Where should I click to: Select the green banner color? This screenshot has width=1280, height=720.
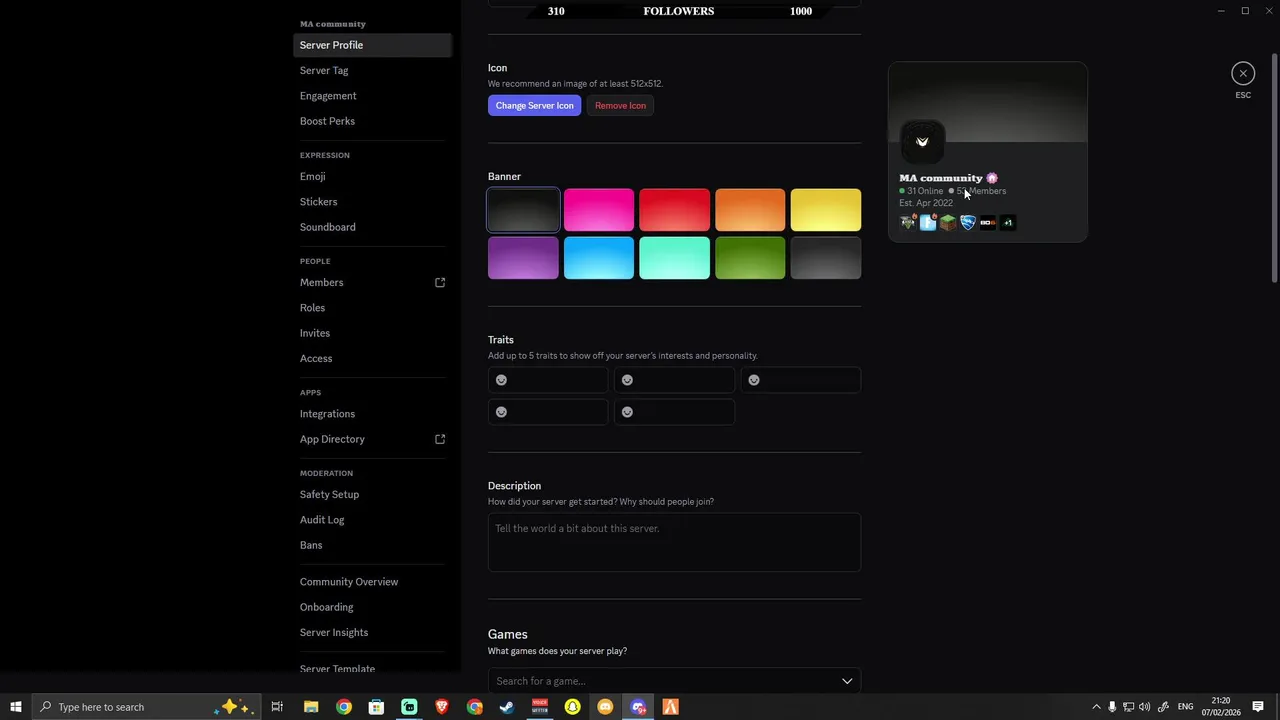pyautogui.click(x=750, y=258)
